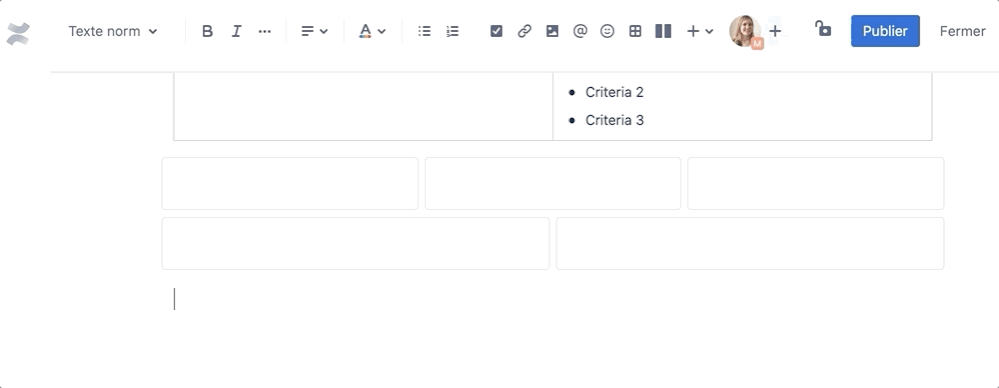999x388 pixels.
Task: Click the Criteria 2 bullet text
Action: click(x=614, y=92)
